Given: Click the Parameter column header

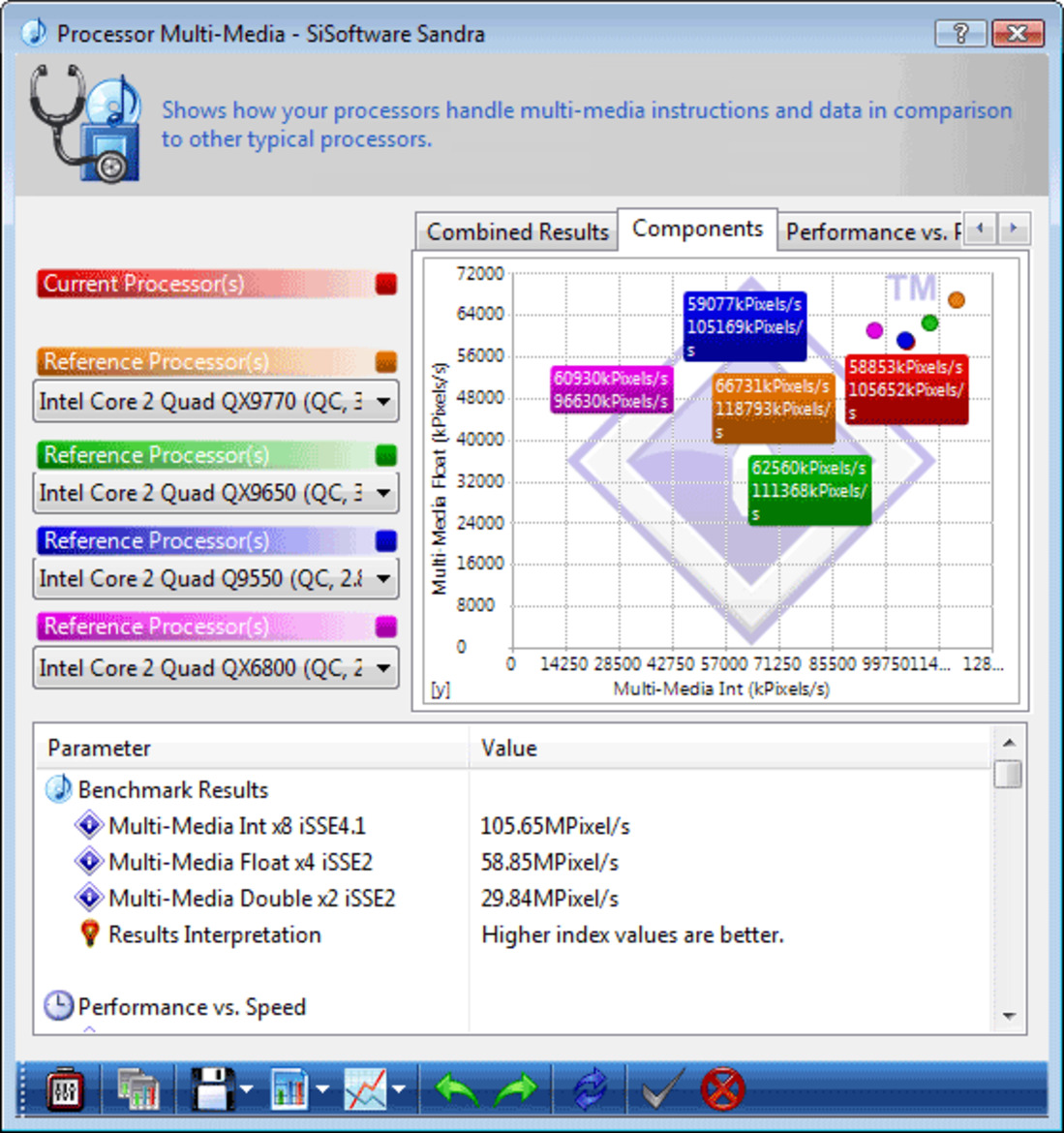Looking at the screenshot, I should click(253, 748).
